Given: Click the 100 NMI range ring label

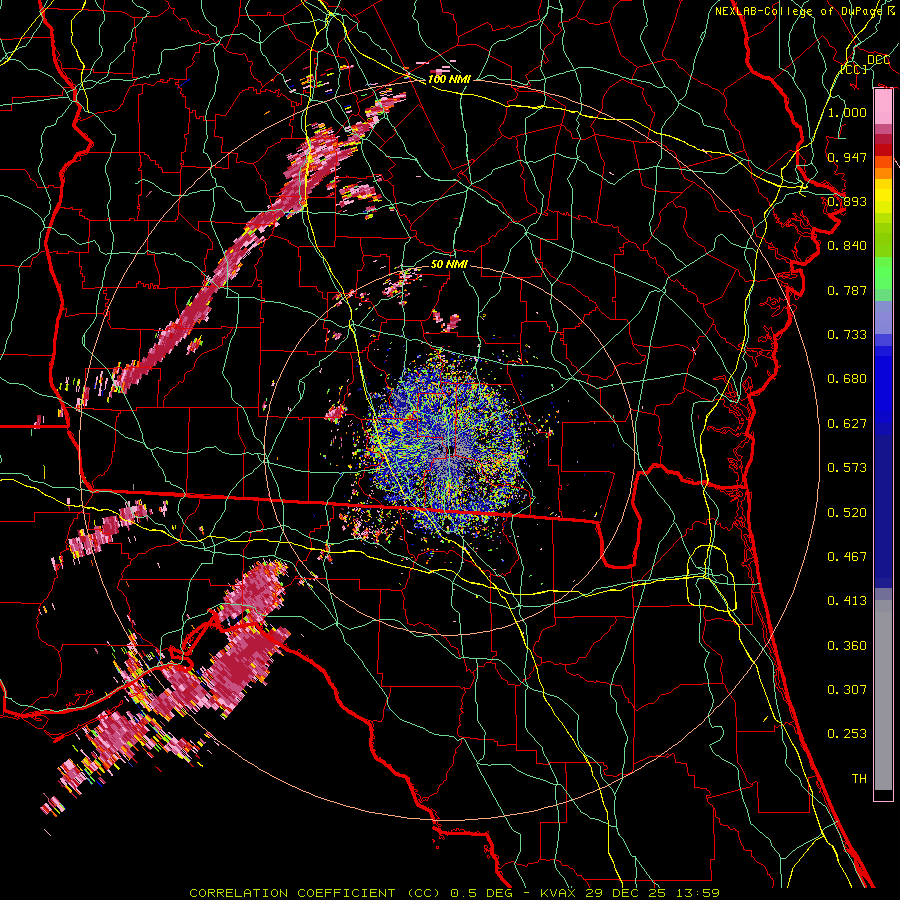Looking at the screenshot, I should (449, 79).
